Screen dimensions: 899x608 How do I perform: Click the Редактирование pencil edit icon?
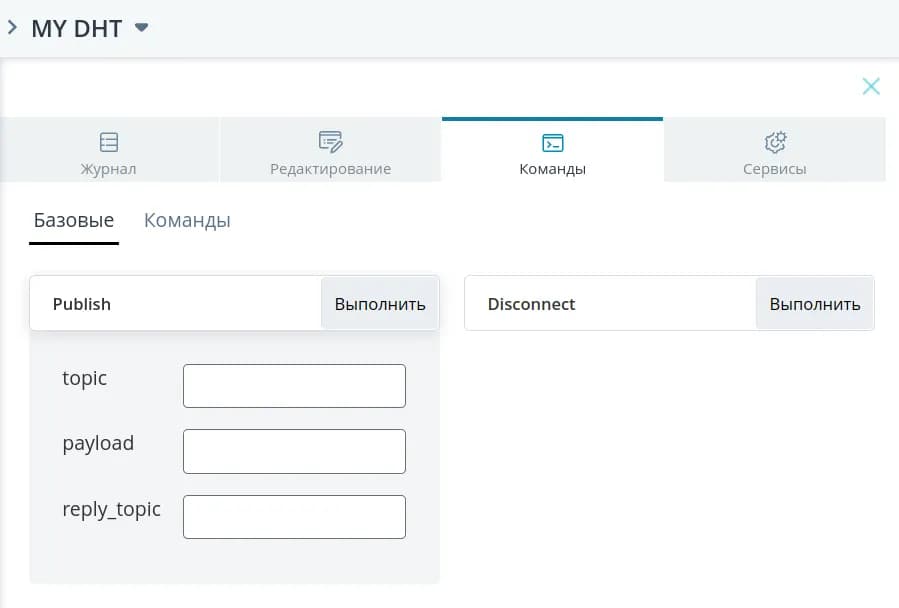330,141
